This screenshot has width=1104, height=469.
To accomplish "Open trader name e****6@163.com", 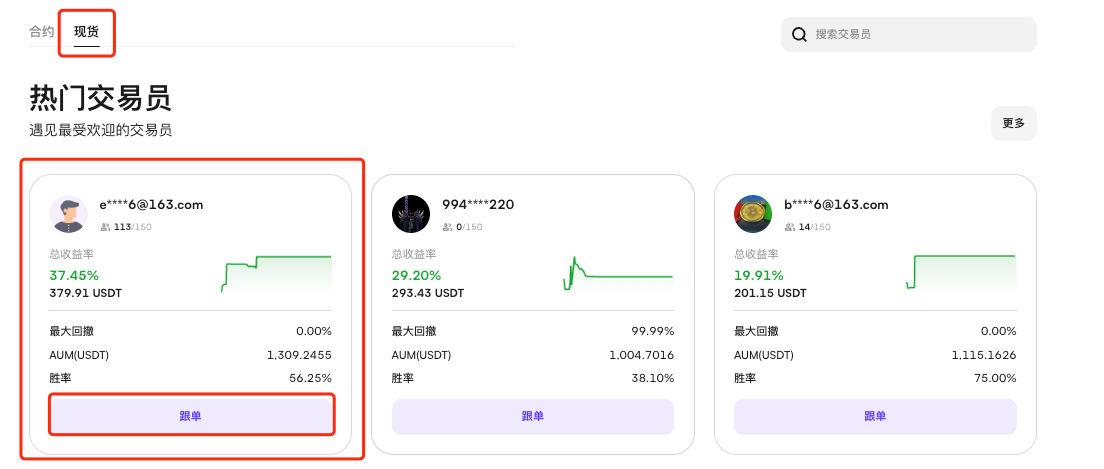I will click(x=151, y=205).
